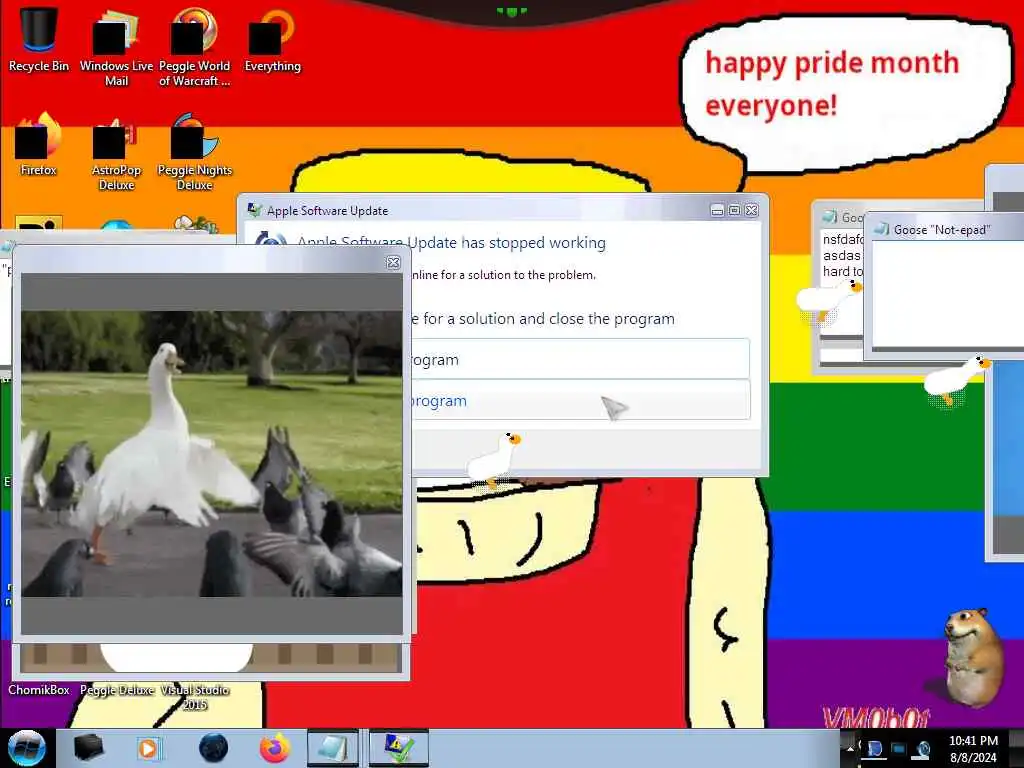Open Windows Media Player from taskbar

pyautogui.click(x=148, y=748)
